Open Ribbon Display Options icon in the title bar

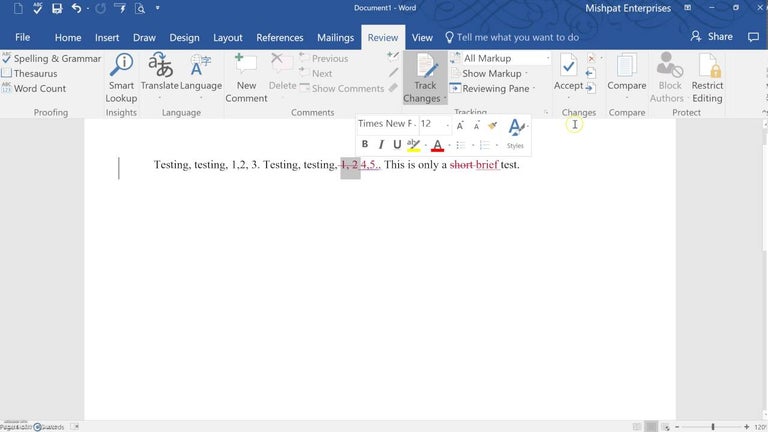(688, 8)
